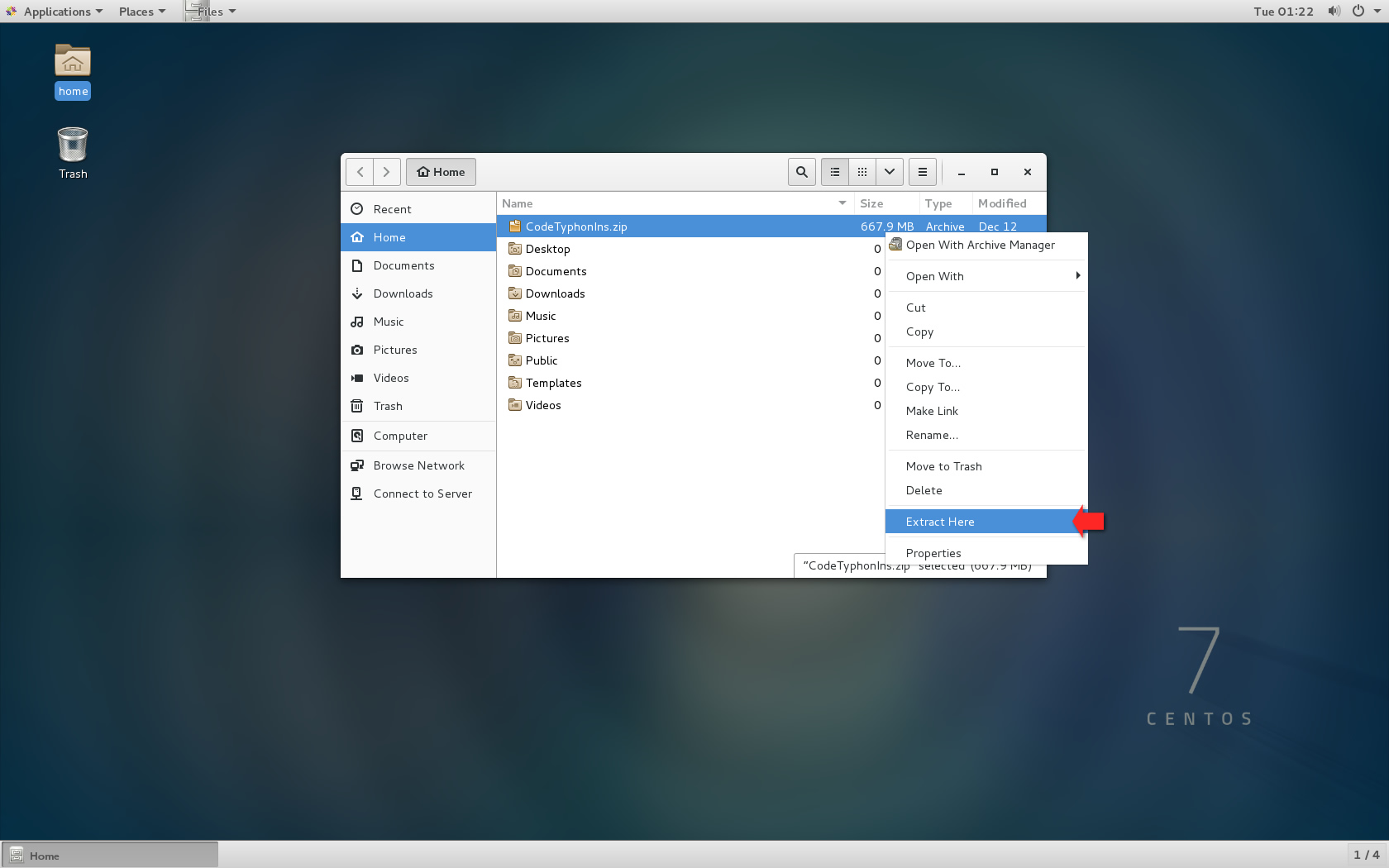
Task: Click the CodeTyphonIns.zip archive icon
Action: [x=515, y=226]
